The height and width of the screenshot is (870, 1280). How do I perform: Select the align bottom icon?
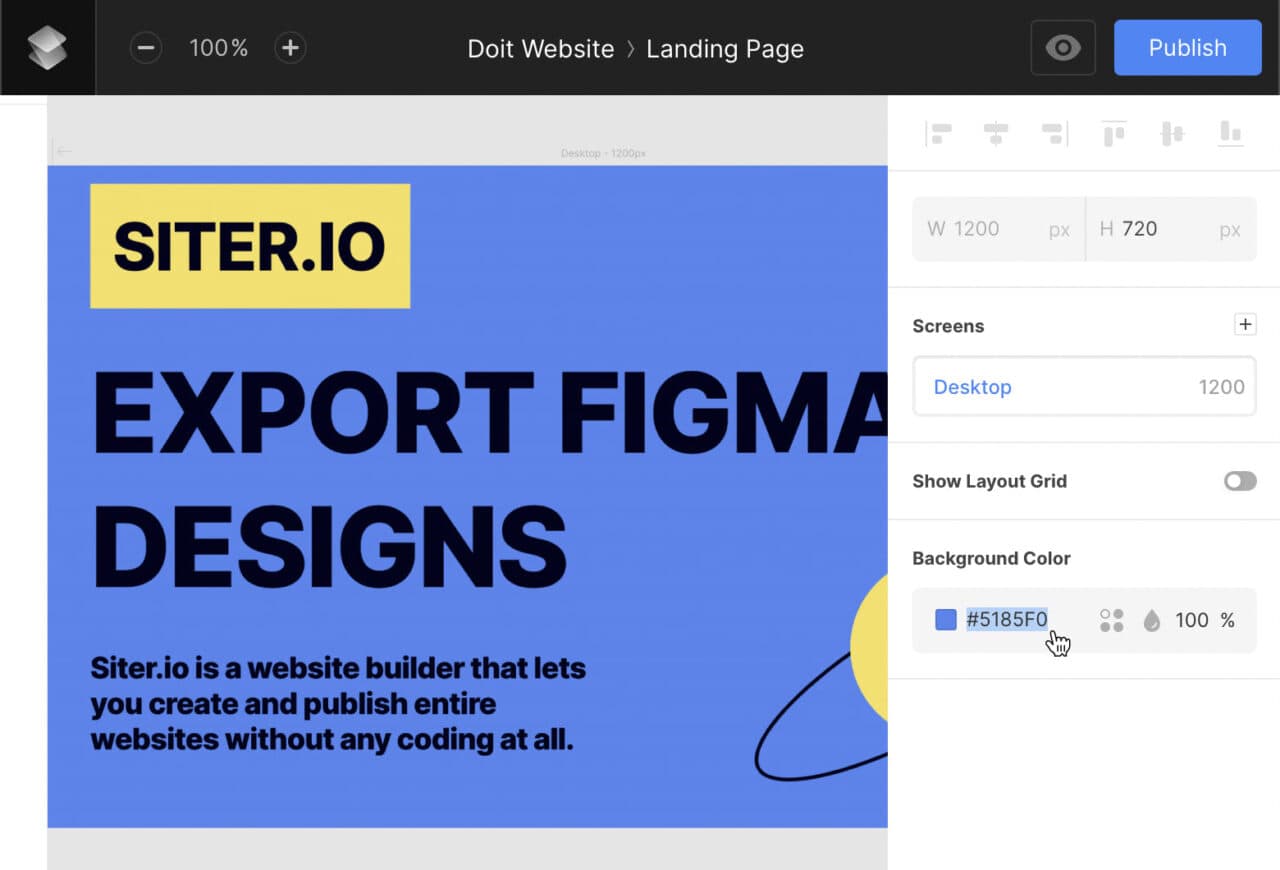pyautogui.click(x=1229, y=133)
